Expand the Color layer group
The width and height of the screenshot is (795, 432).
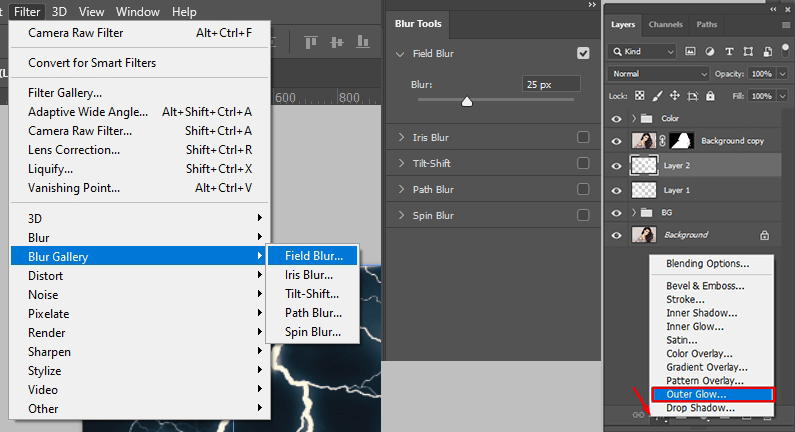click(x=633, y=119)
